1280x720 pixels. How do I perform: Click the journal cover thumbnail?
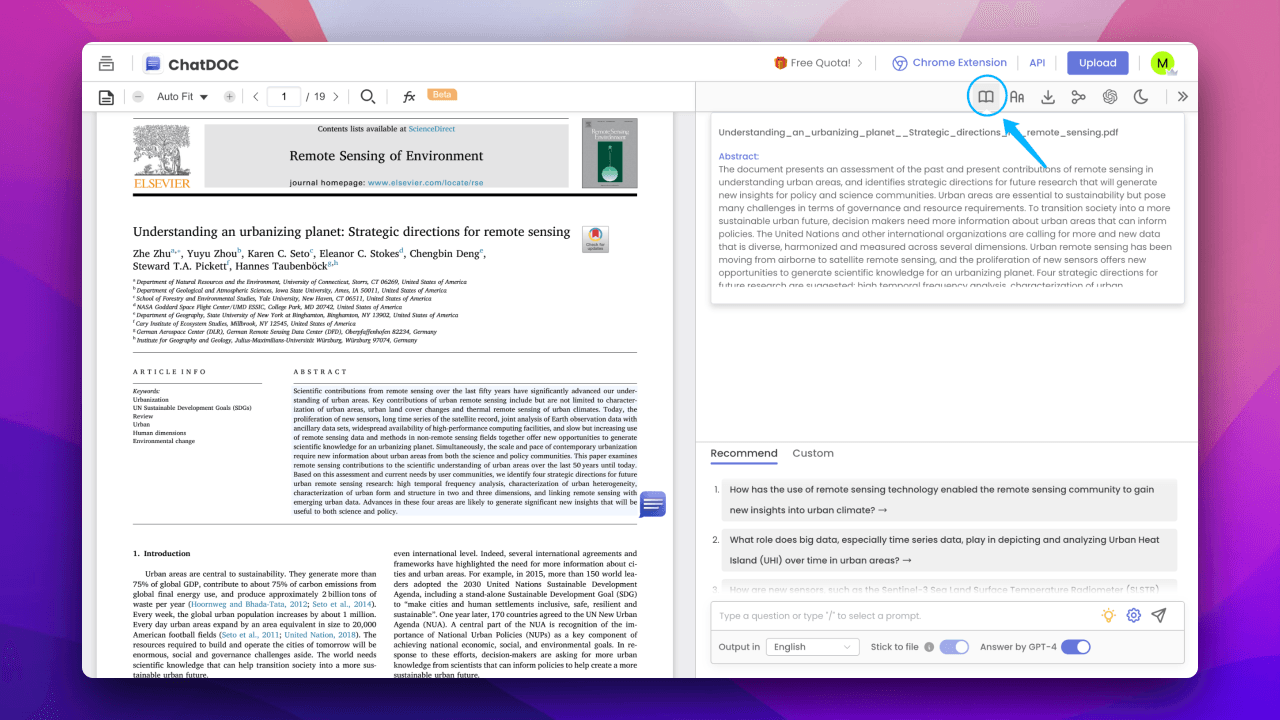(x=609, y=153)
